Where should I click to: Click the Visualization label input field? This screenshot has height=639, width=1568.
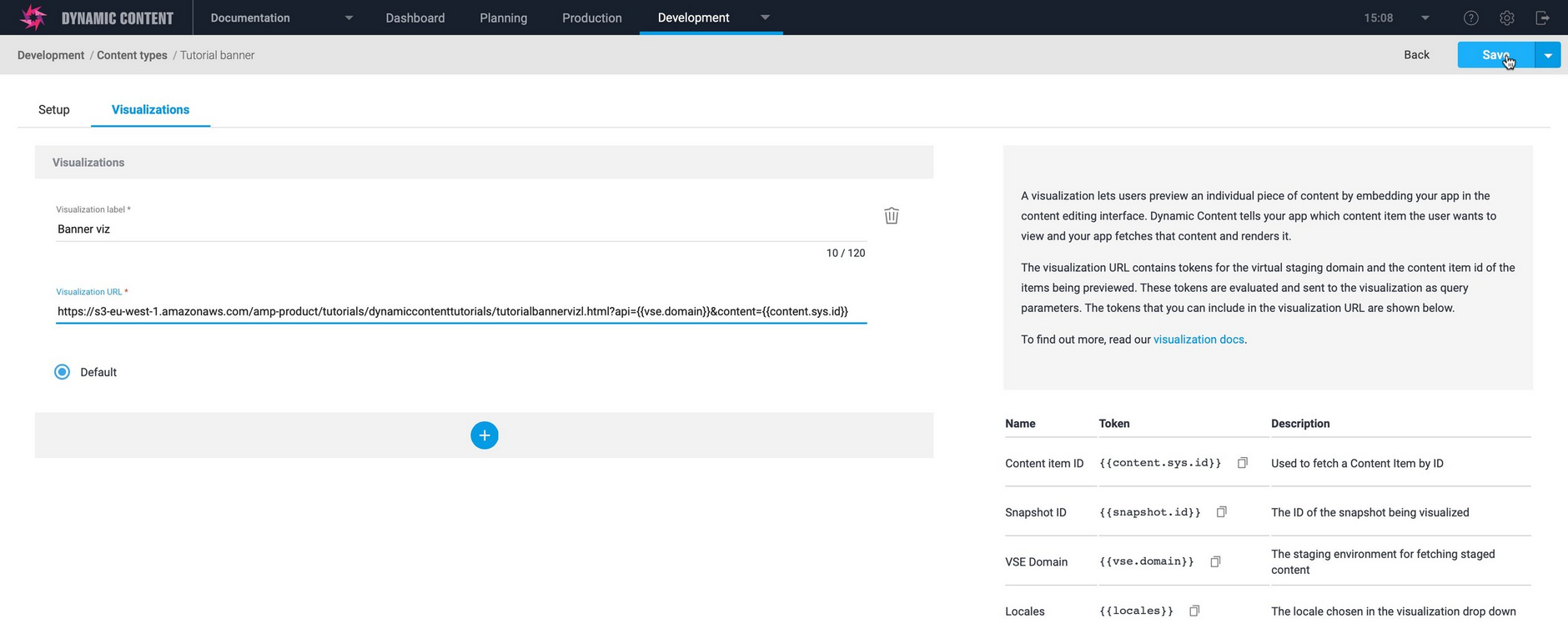pos(461,229)
